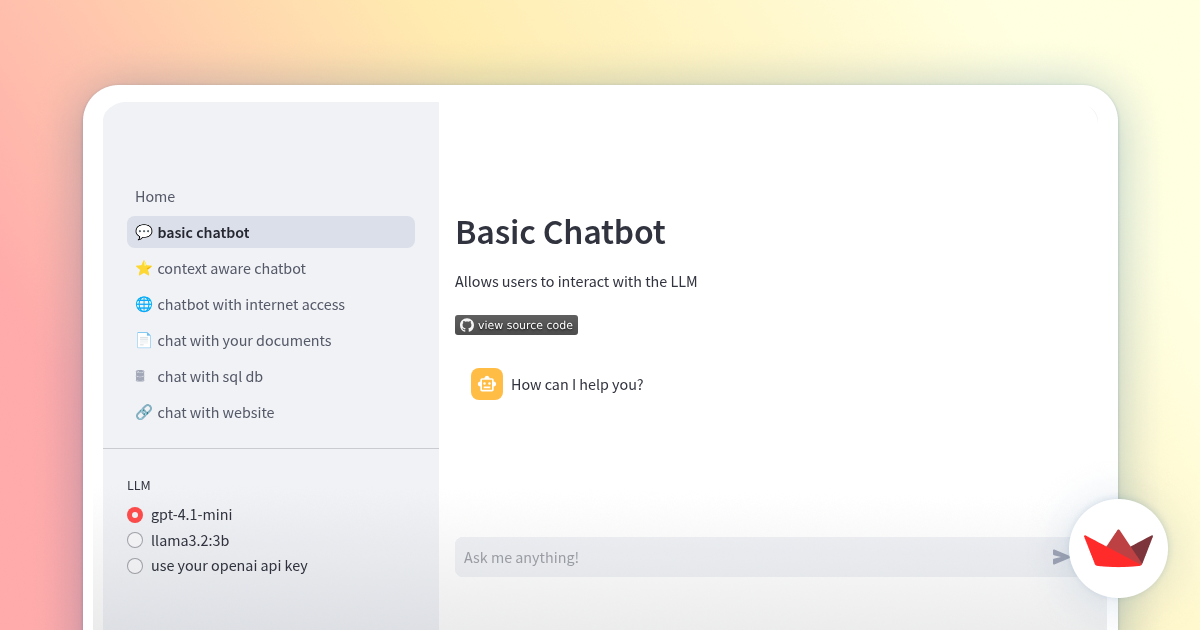This screenshot has height=630, width=1200.
Task: Open chat with website page
Action: tap(271, 412)
